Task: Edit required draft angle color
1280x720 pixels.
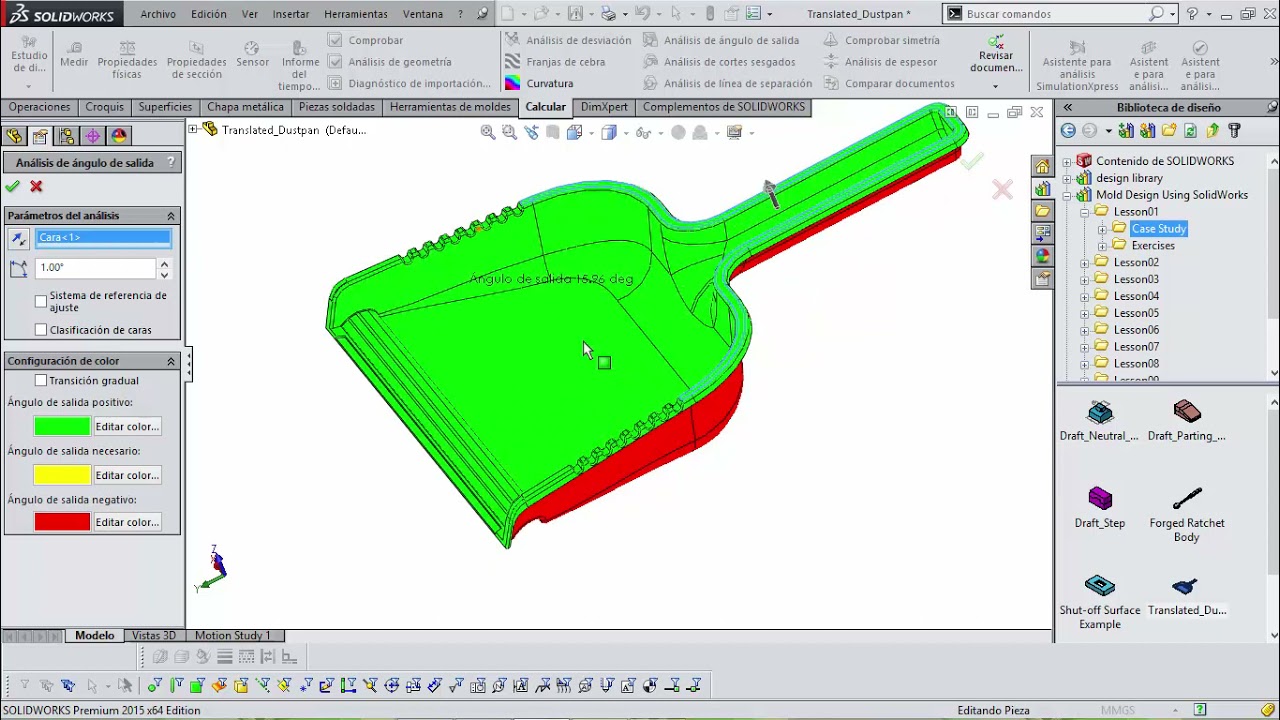Action: tap(127, 475)
